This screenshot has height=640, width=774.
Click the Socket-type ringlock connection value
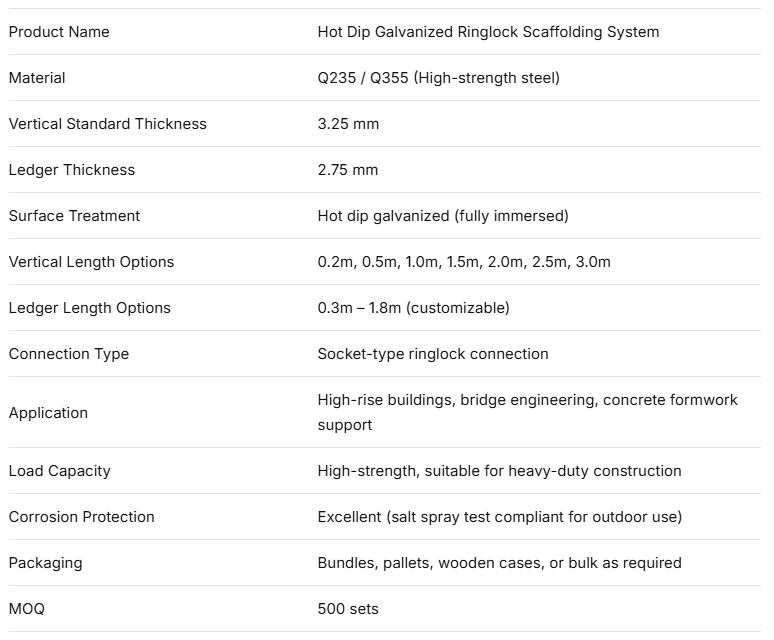433,354
